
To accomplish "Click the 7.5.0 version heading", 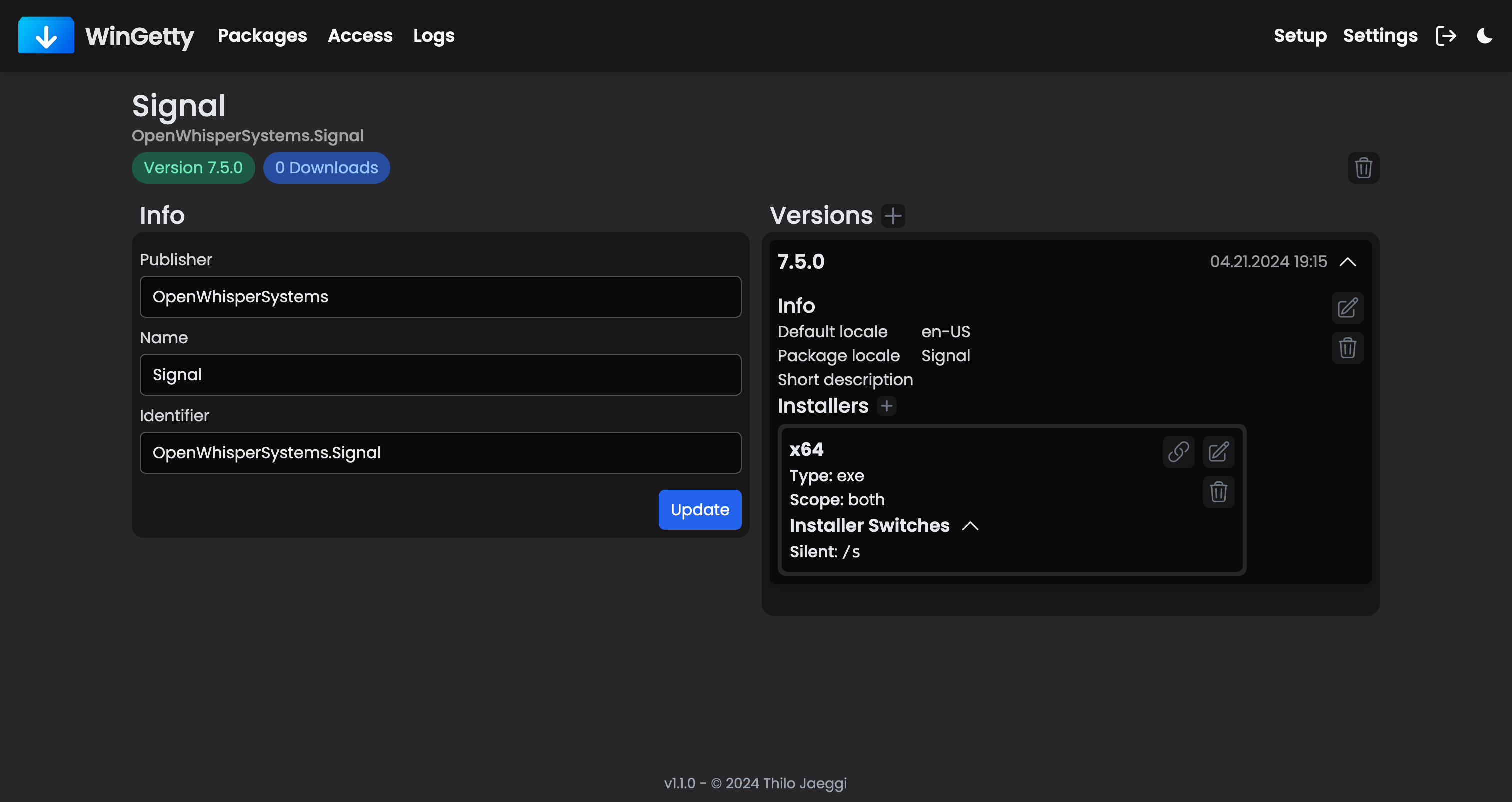I will (x=801, y=262).
